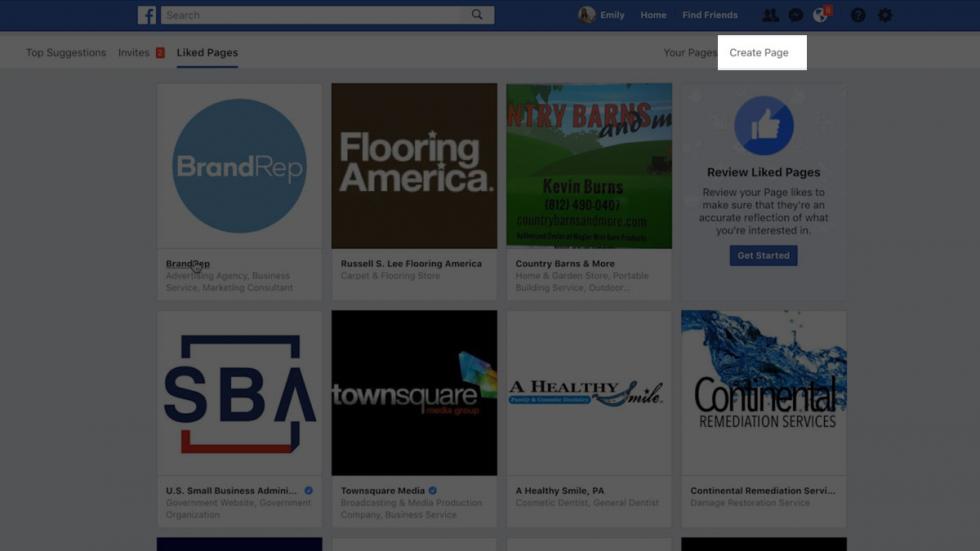980x551 pixels.
Task: Click 'Cosmetic Dentist, General Dentist' text
Action: tap(587, 502)
